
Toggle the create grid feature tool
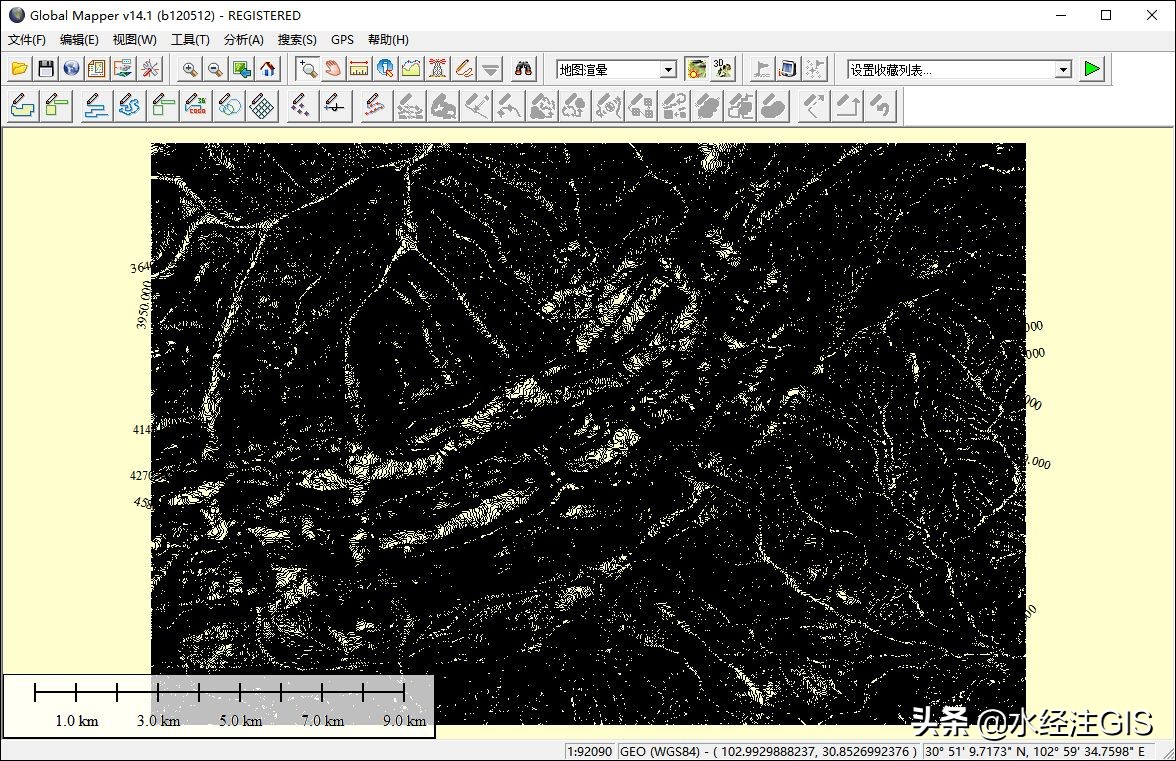(x=262, y=106)
